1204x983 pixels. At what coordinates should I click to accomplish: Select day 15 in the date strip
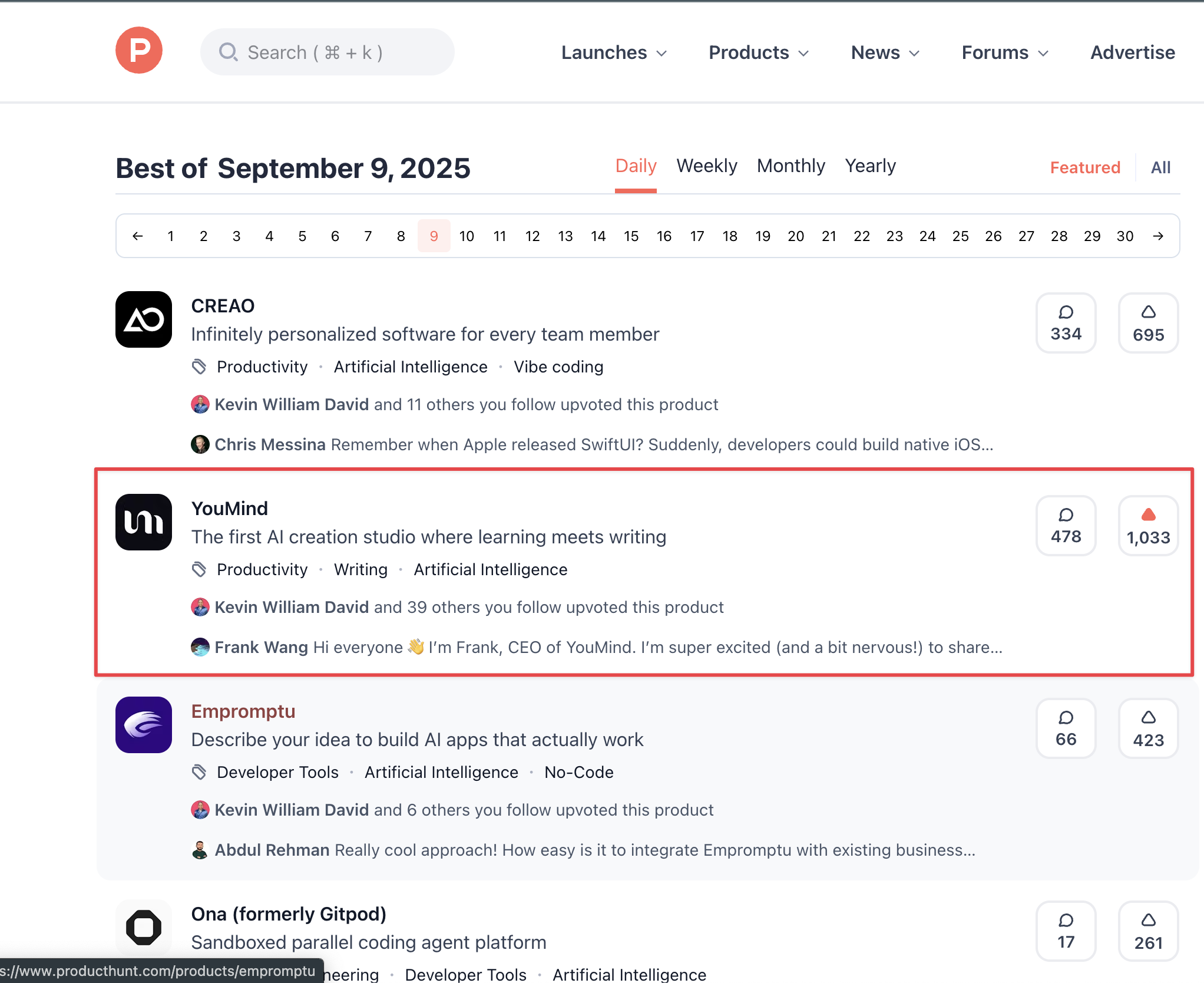coord(631,236)
